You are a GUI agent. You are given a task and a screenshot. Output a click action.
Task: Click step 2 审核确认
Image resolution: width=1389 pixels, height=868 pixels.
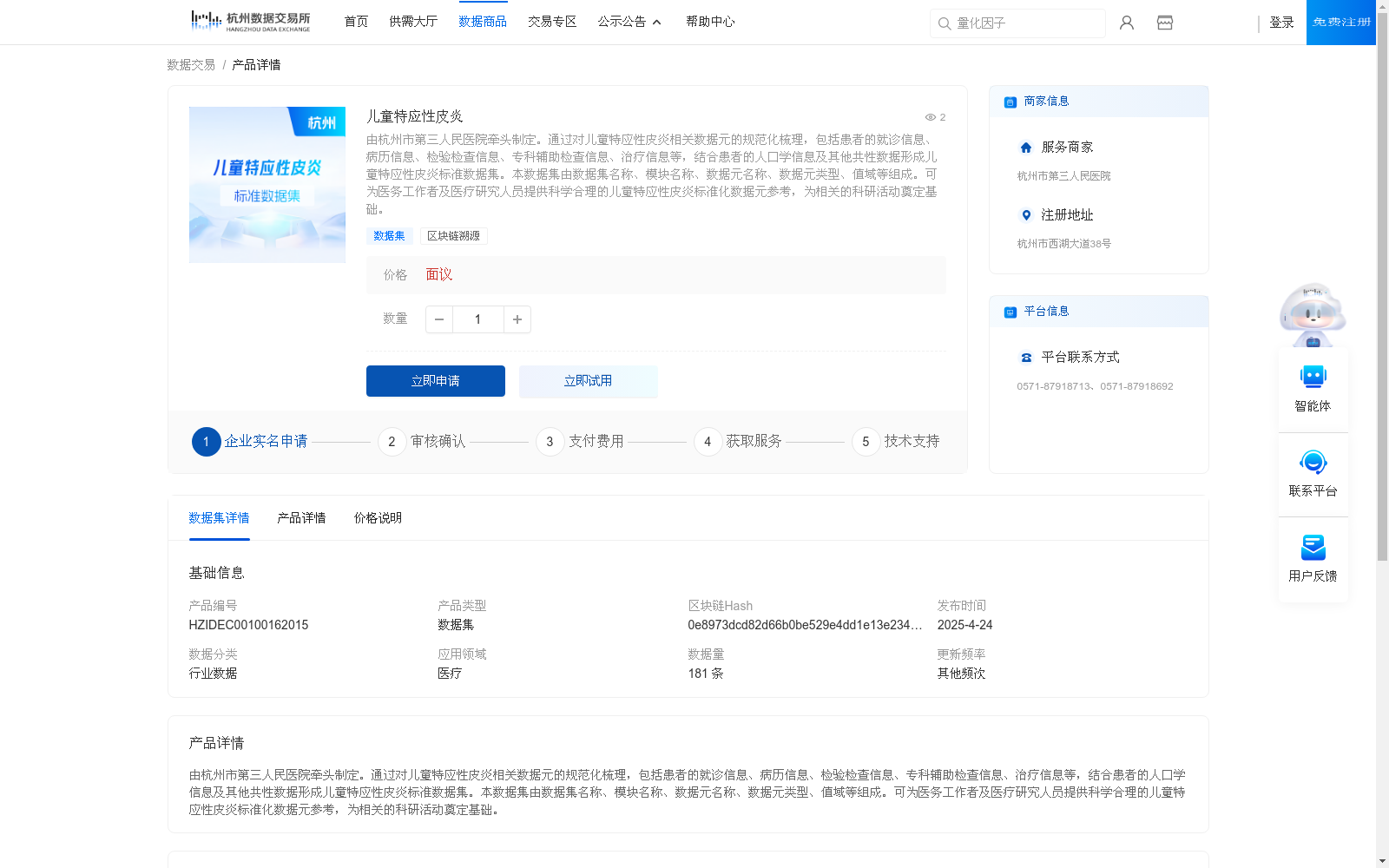(x=422, y=442)
